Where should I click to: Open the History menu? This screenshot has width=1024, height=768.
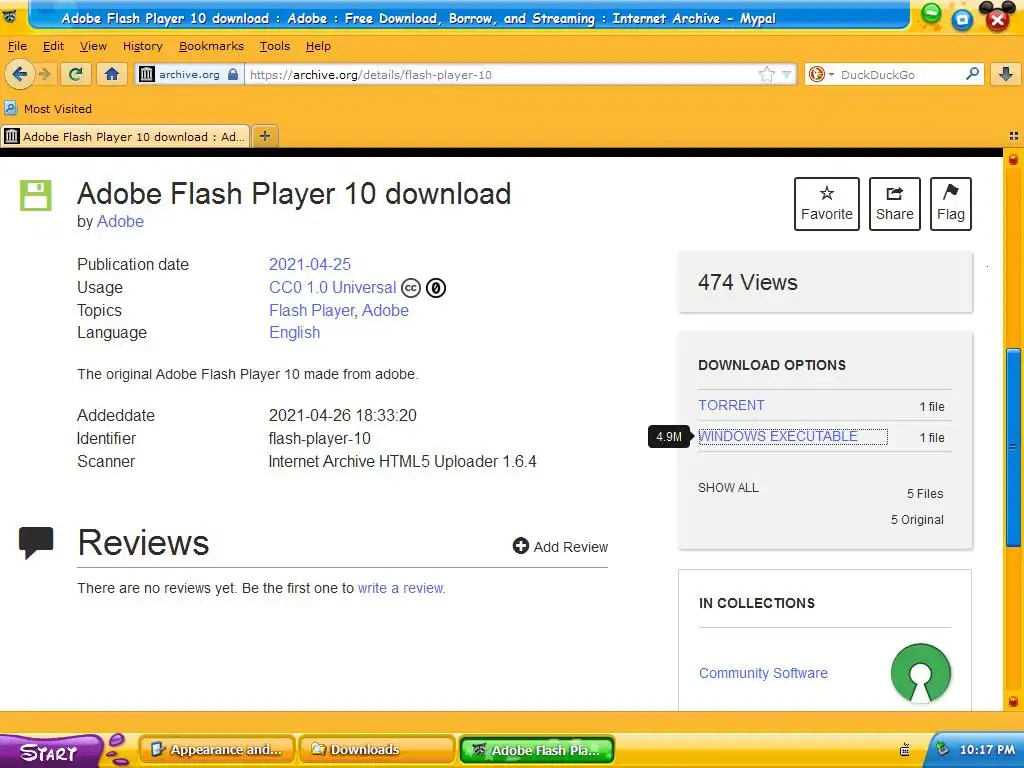click(142, 46)
